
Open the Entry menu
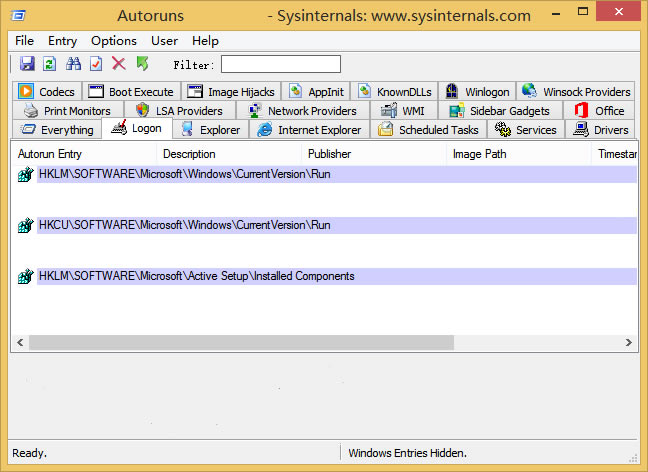click(x=62, y=41)
